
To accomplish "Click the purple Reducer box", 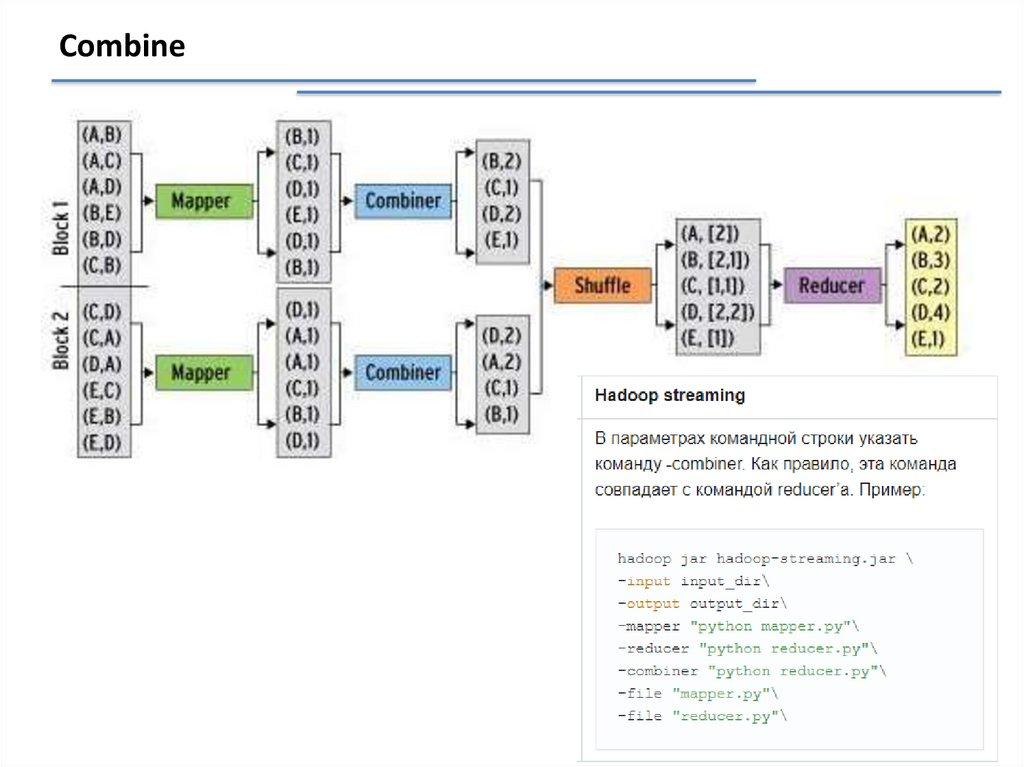I will [831, 286].
